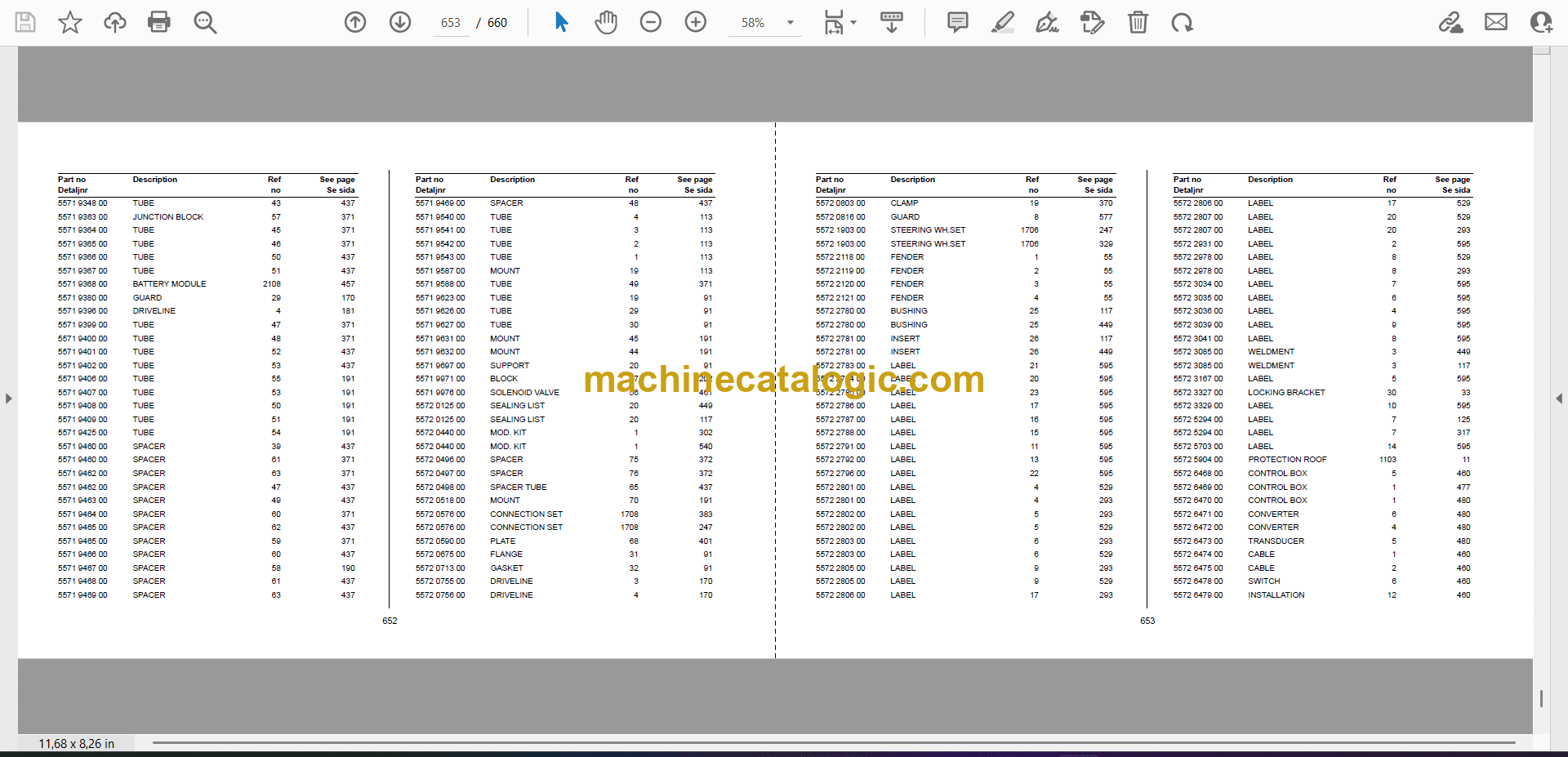
Task: Click the INSTALLATION description
Action: point(1276,595)
